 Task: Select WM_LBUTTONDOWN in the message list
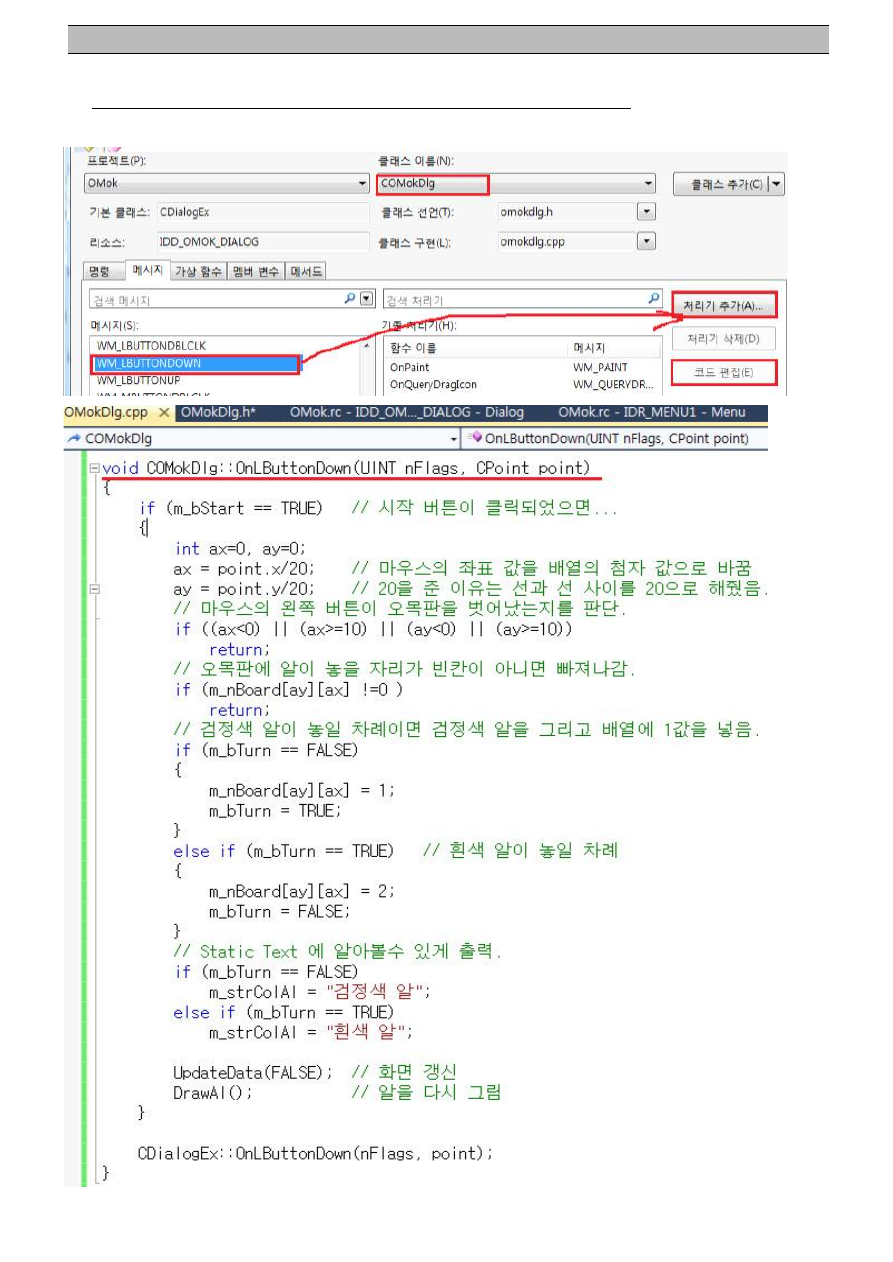(195, 364)
